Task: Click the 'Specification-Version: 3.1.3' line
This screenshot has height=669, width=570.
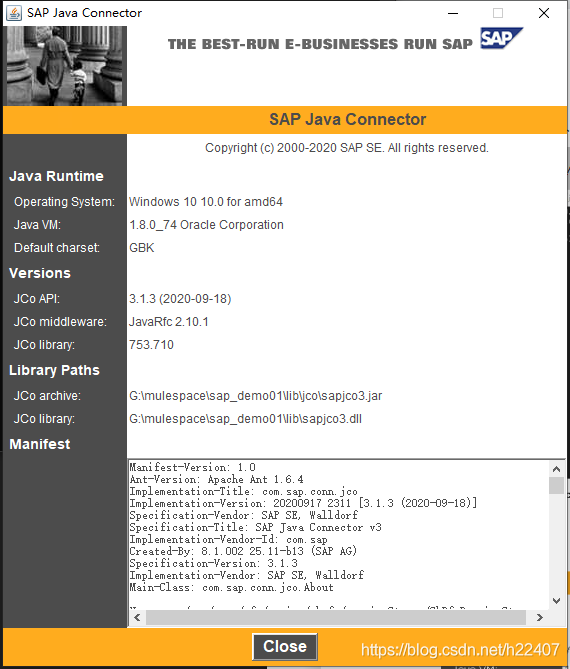Action: click(214, 563)
